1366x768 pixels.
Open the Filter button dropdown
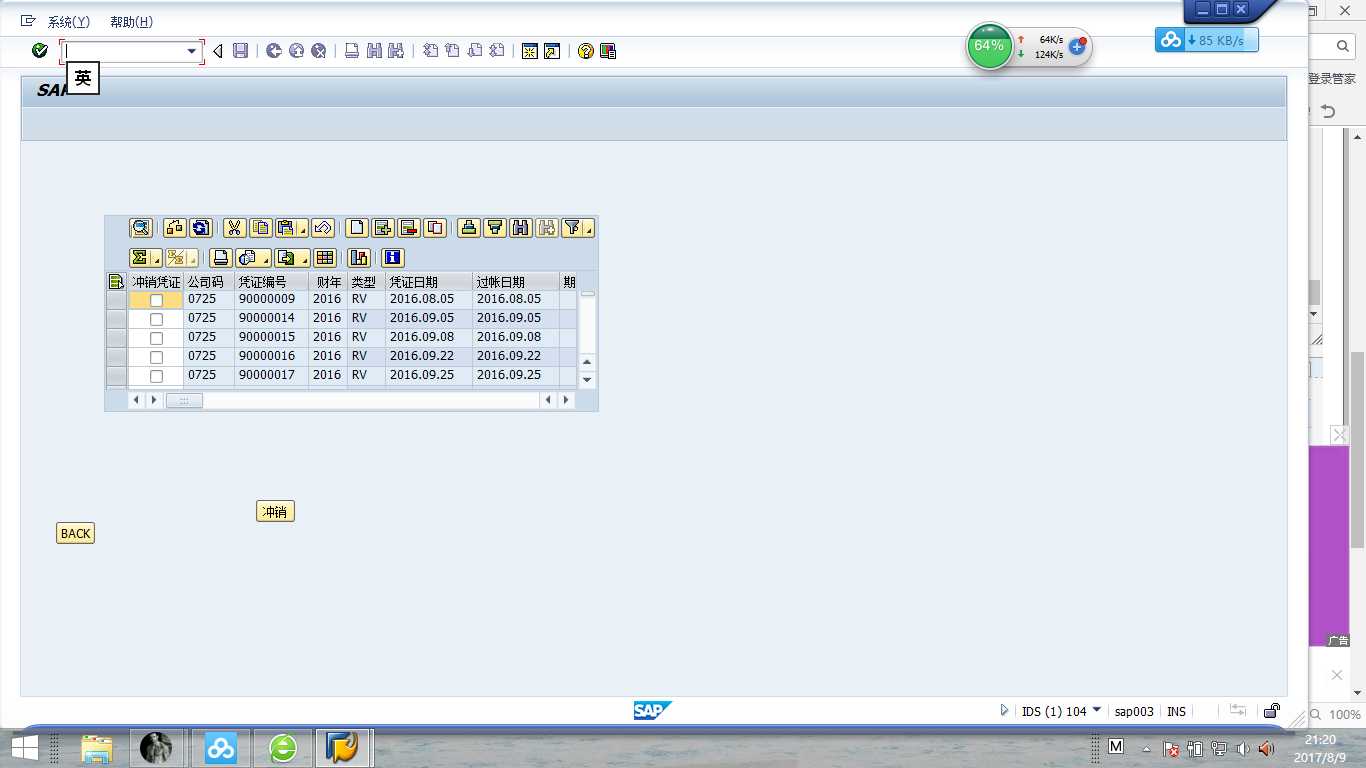coord(589,229)
